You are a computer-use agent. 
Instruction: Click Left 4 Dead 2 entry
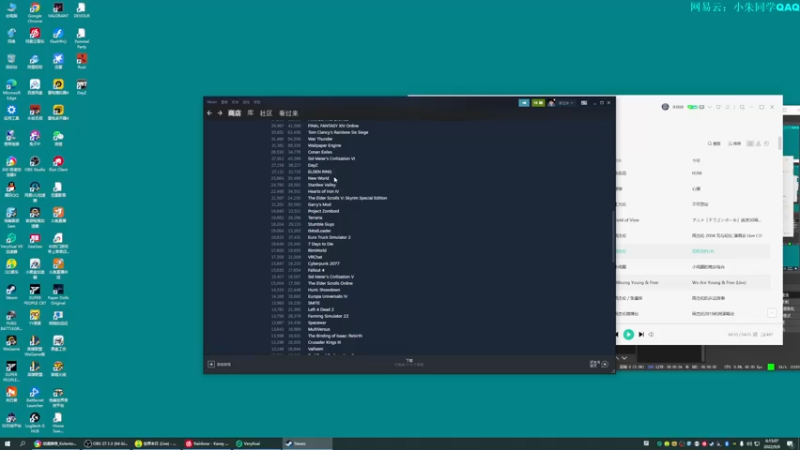(x=320, y=310)
